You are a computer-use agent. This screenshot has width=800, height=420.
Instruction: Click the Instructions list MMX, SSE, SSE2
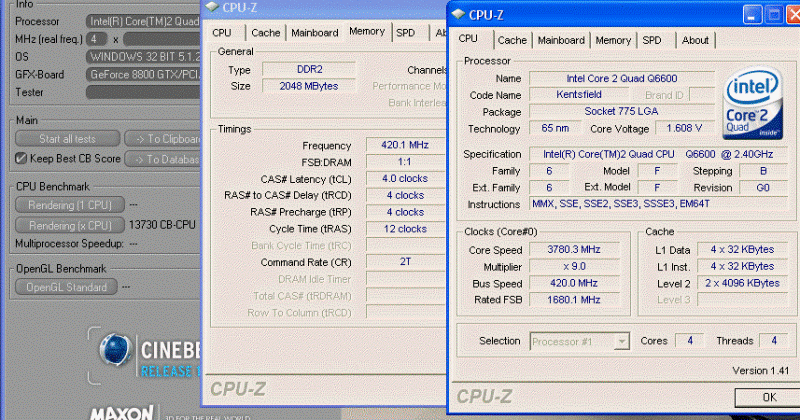point(658,204)
